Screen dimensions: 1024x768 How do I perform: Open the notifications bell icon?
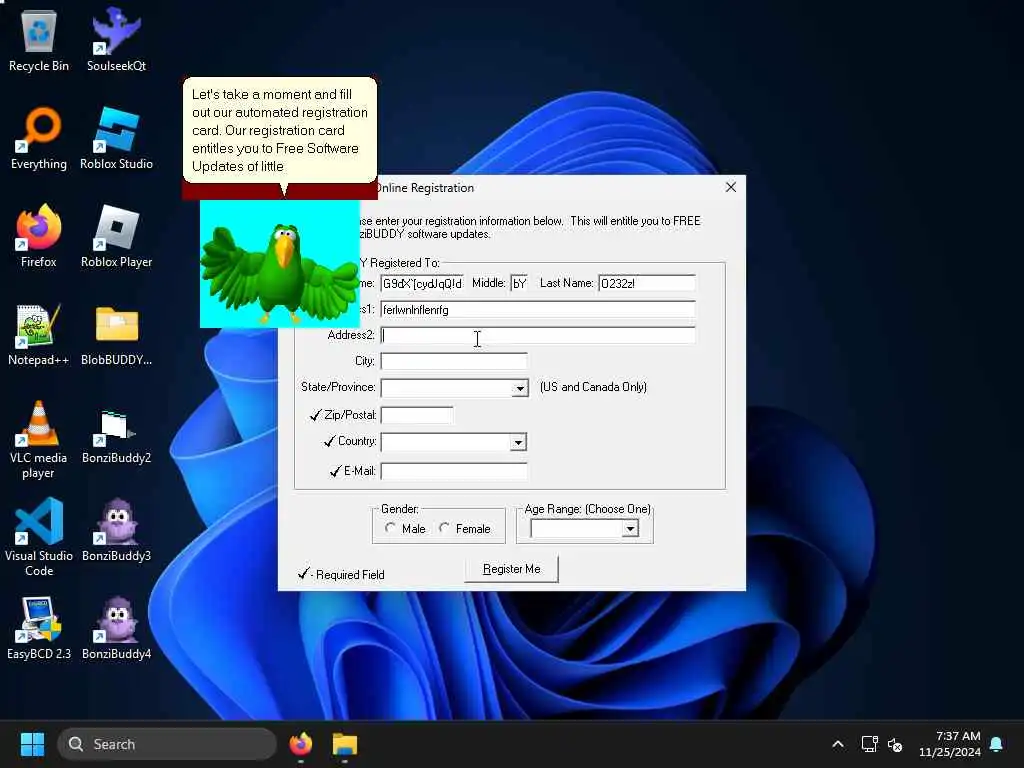click(x=997, y=744)
